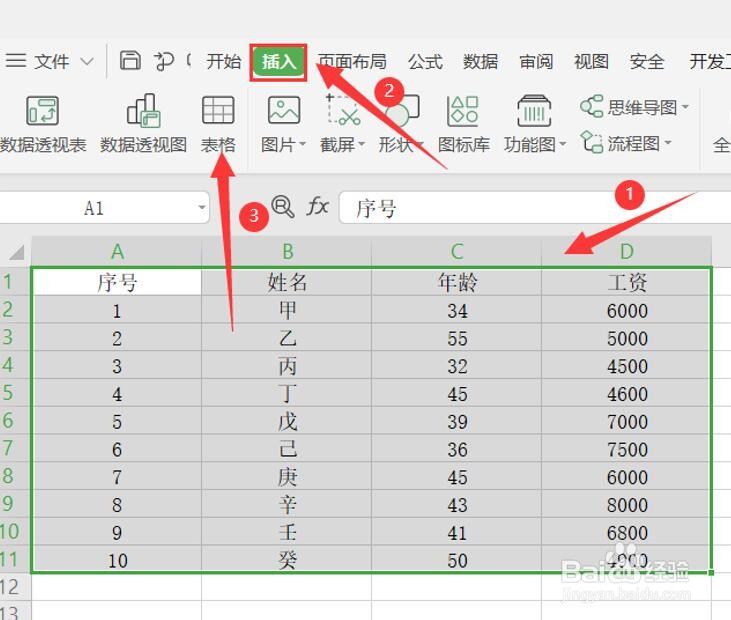Switch to the 视图 tab
This screenshot has width=731, height=620.
[591, 62]
